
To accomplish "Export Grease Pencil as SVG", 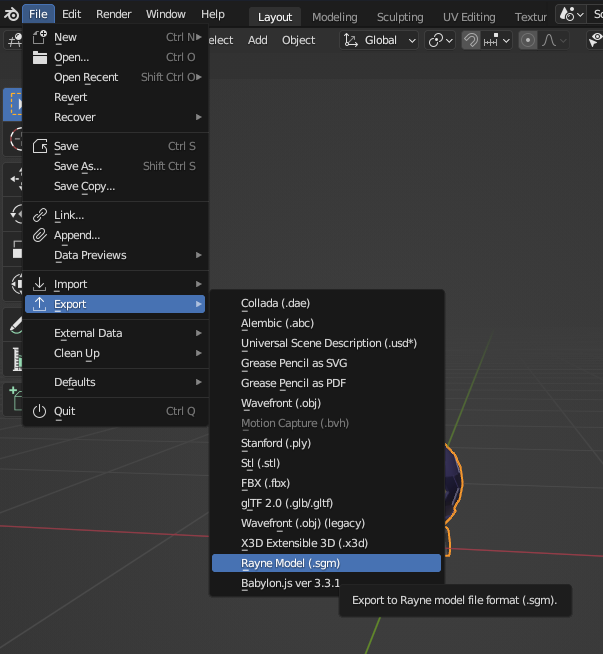I will pyautogui.click(x=326, y=363).
